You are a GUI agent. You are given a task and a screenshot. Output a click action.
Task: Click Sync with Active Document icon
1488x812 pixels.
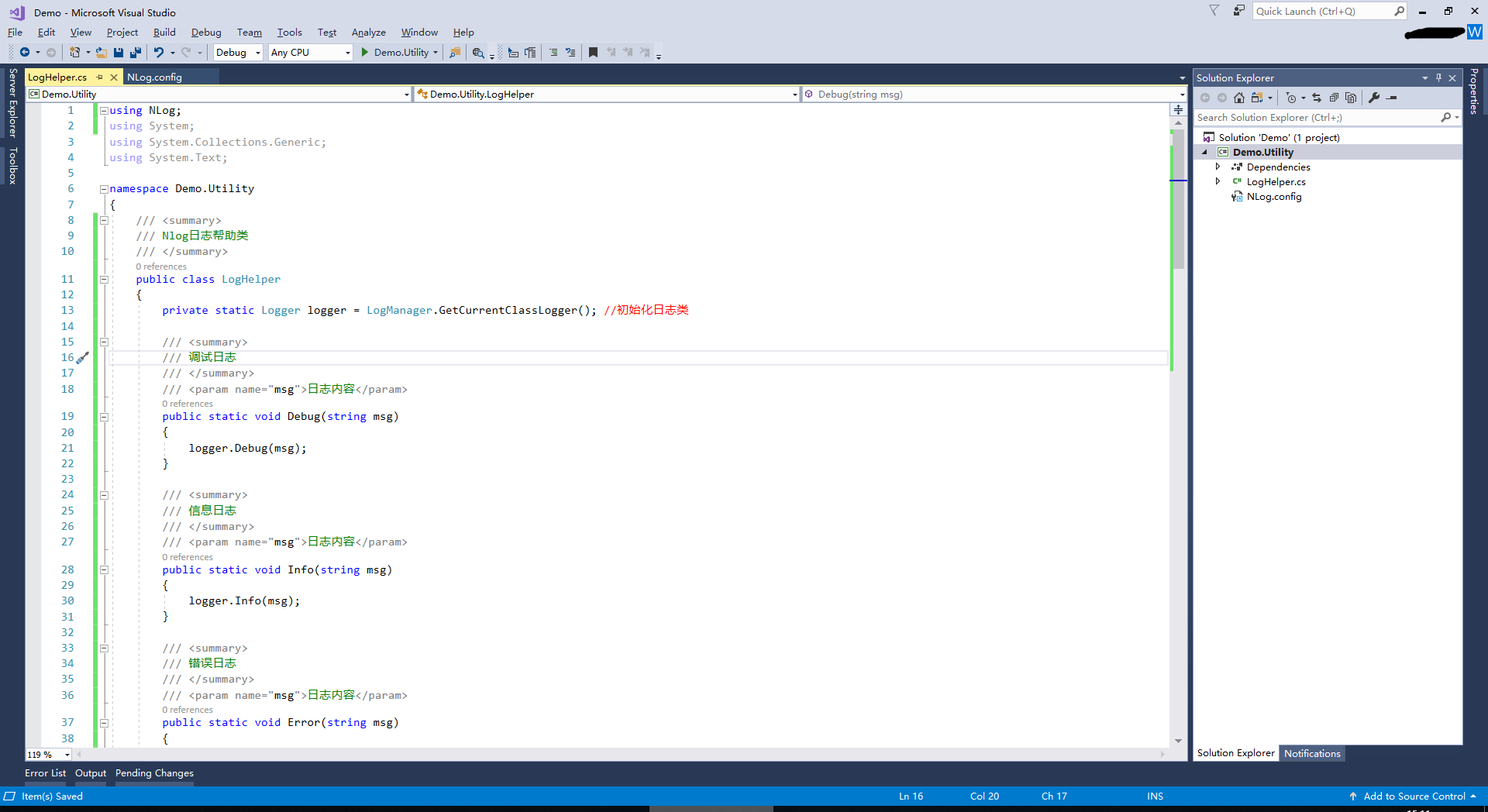(1317, 98)
